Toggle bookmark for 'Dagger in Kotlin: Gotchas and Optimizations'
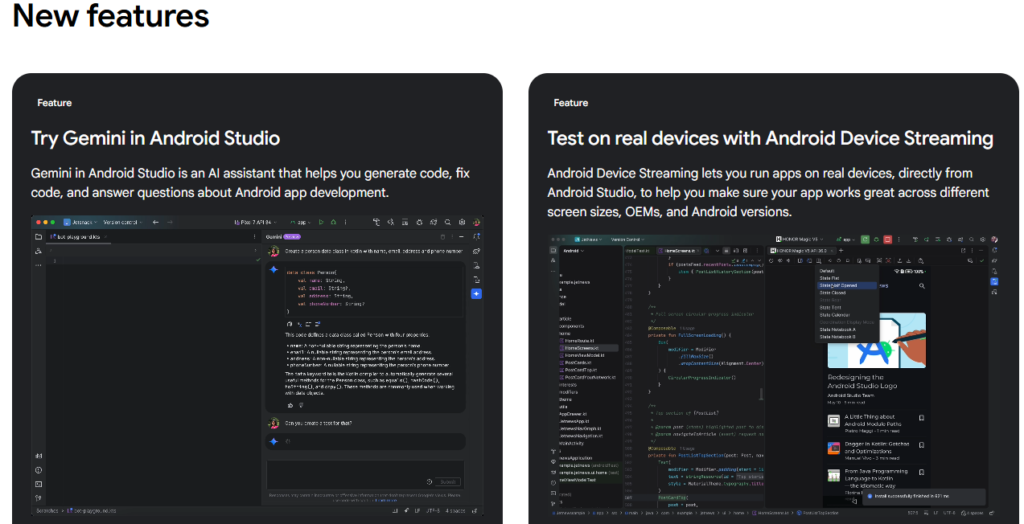Screen dimensions: 1024x524 coord(921,446)
